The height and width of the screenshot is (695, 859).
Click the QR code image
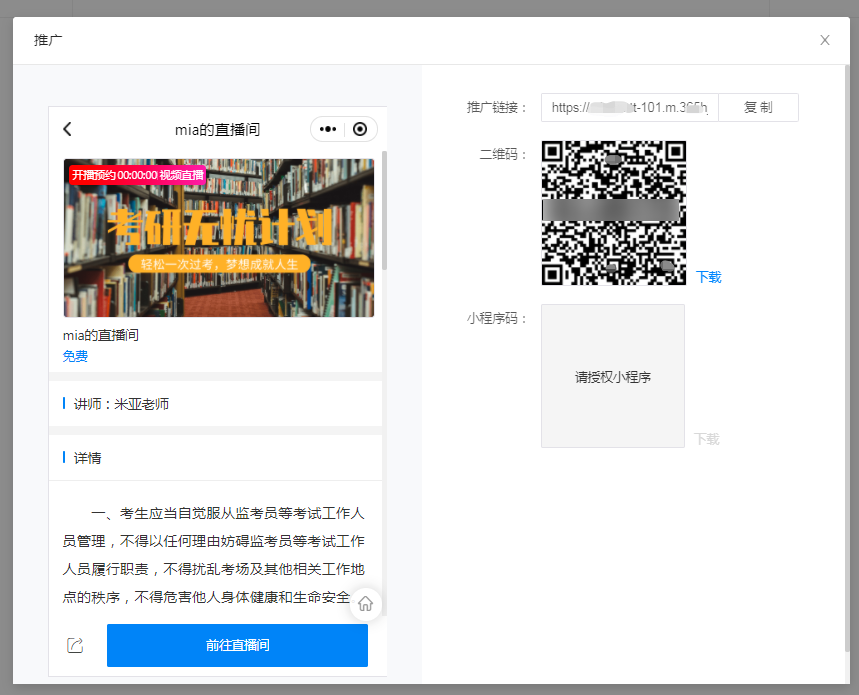click(x=614, y=213)
